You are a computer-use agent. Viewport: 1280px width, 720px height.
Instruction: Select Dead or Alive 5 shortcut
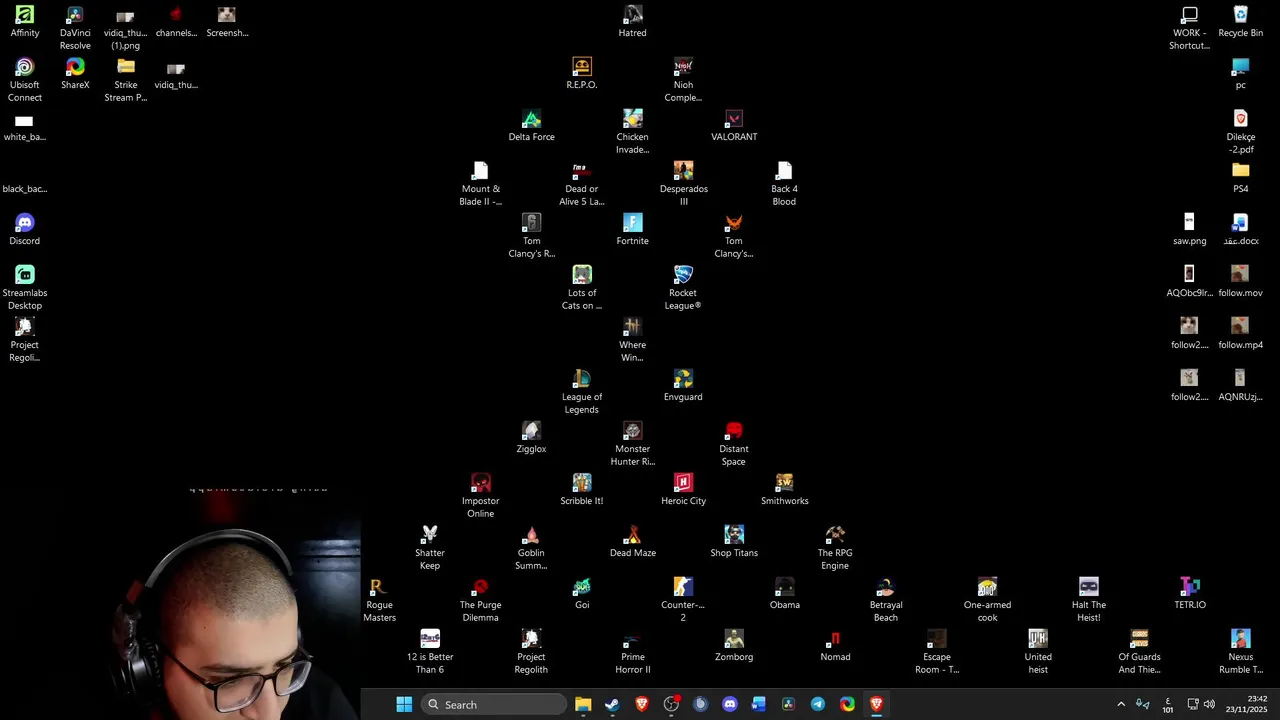[x=582, y=184]
